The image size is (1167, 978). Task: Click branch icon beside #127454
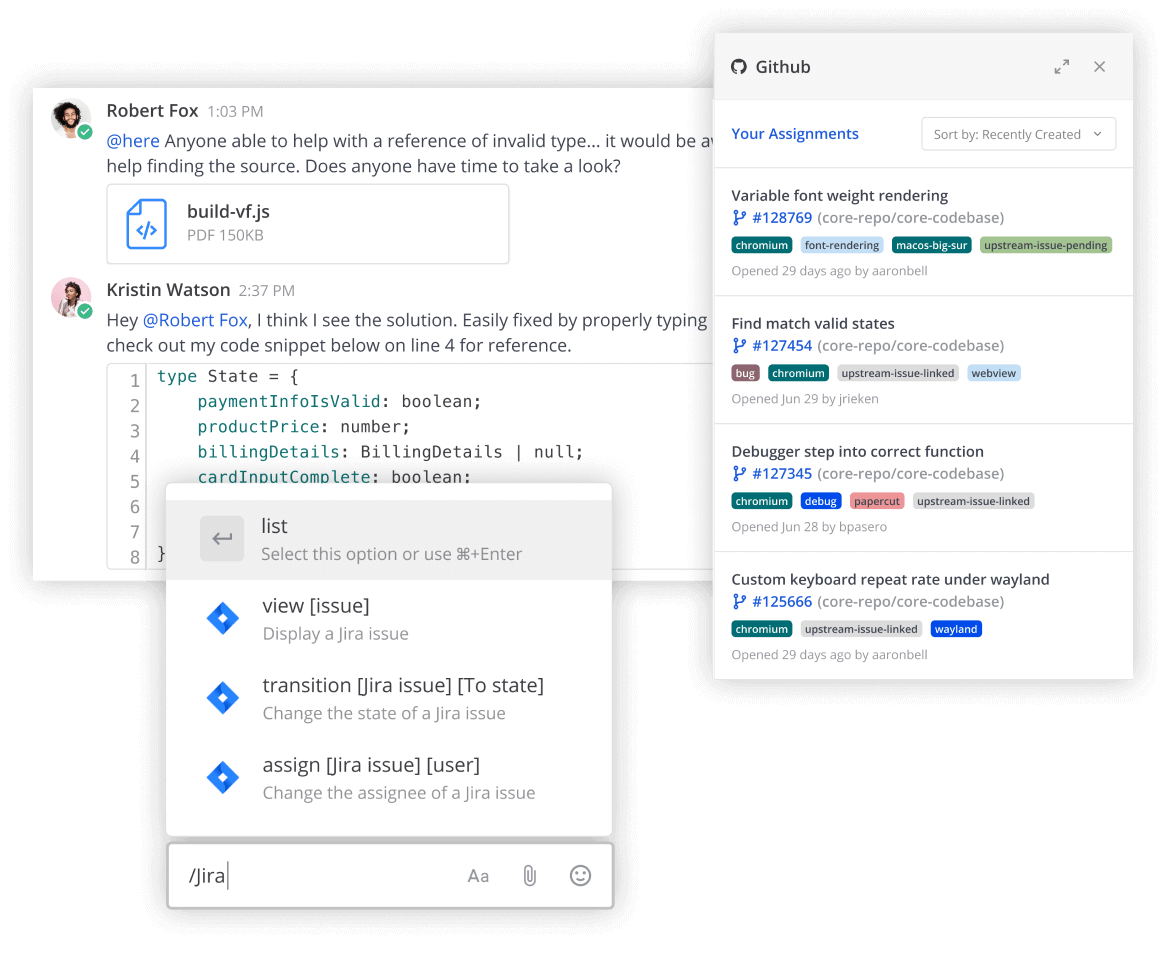738,346
